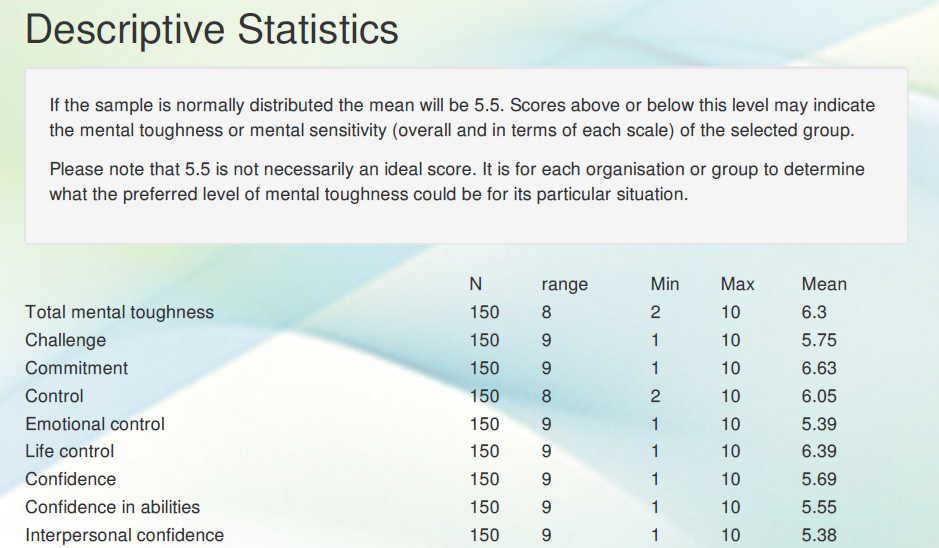Click the Min column header
The height and width of the screenshot is (548, 939).
tap(664, 284)
